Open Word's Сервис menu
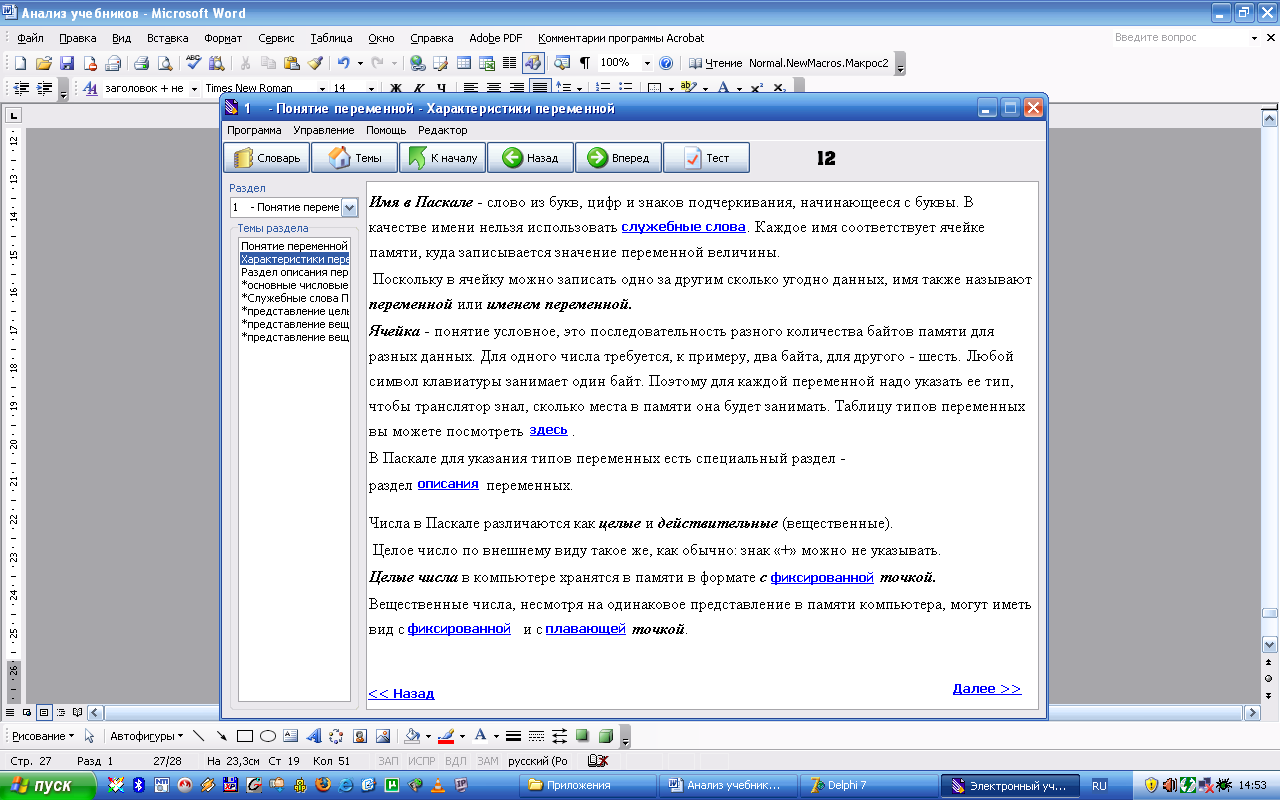1280x800 pixels. [276, 38]
